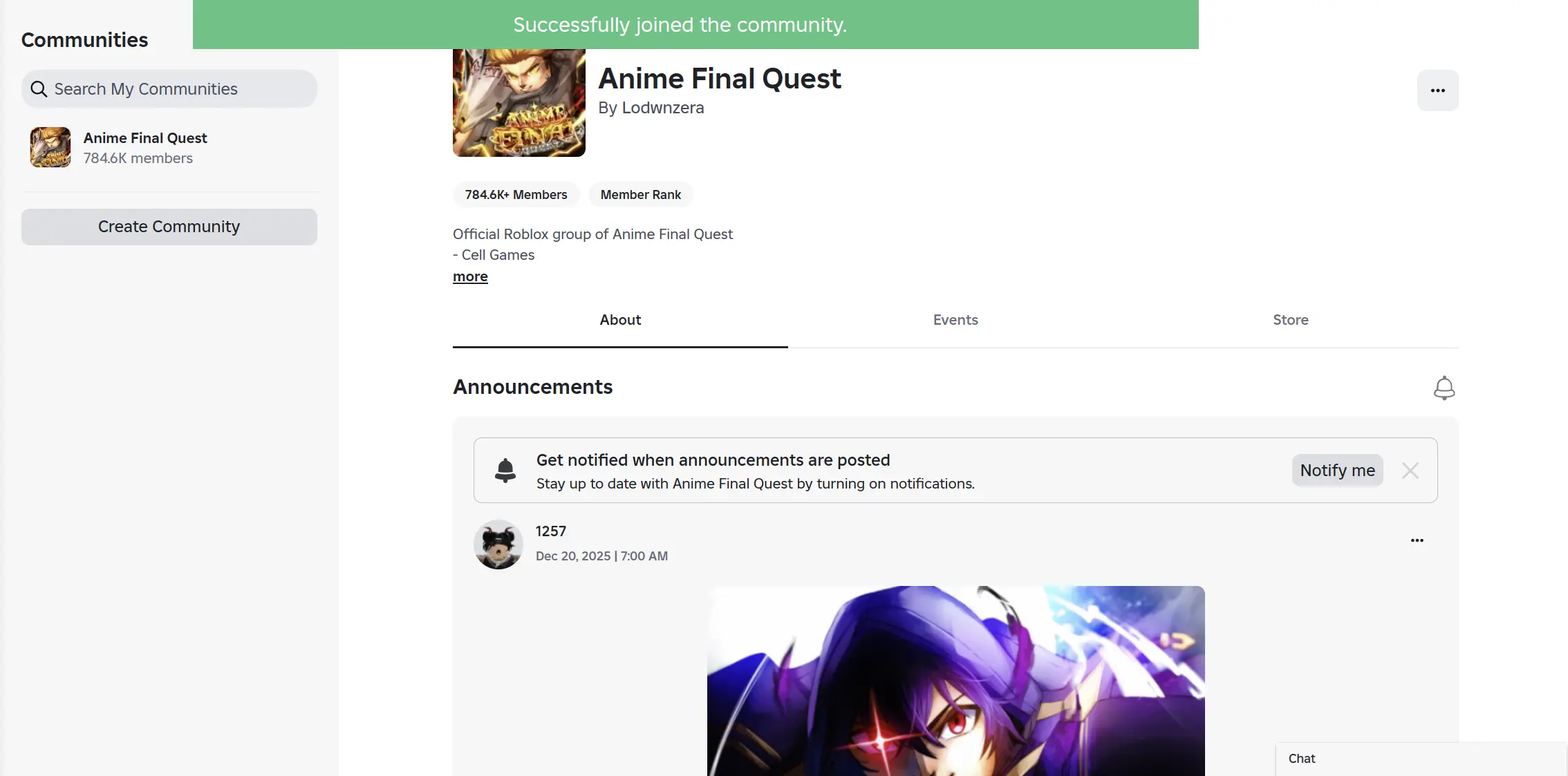Switch to the Store tab
Screen dimensions: 1568x776
pos(1290,320)
